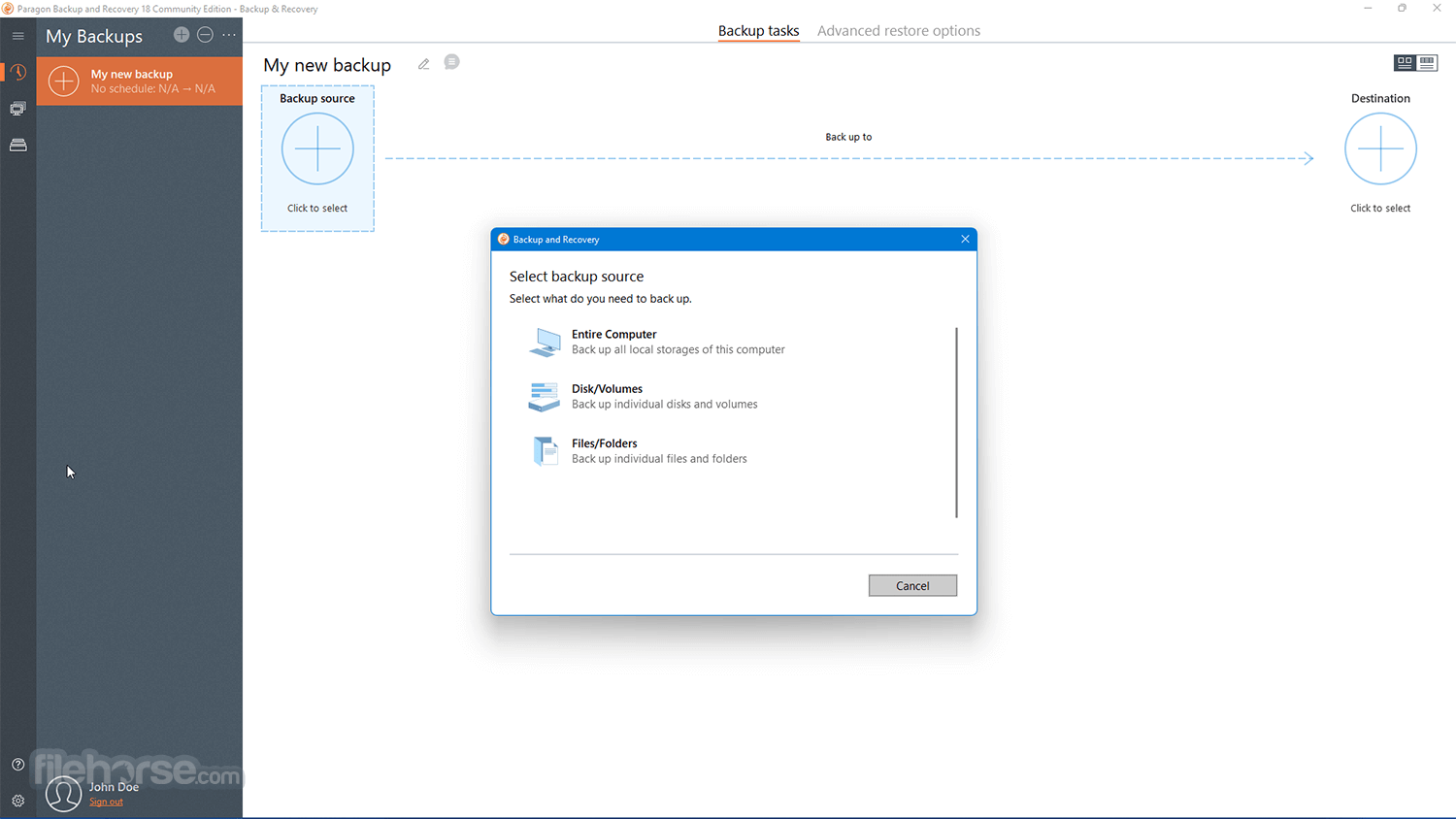The height and width of the screenshot is (819, 1456).
Task: Open the backup history clock icon
Action: [x=17, y=72]
